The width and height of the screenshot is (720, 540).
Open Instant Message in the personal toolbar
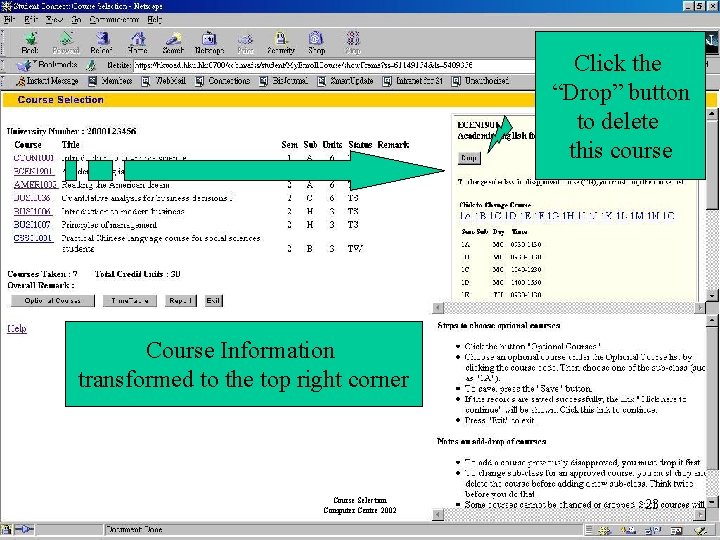coord(47,81)
